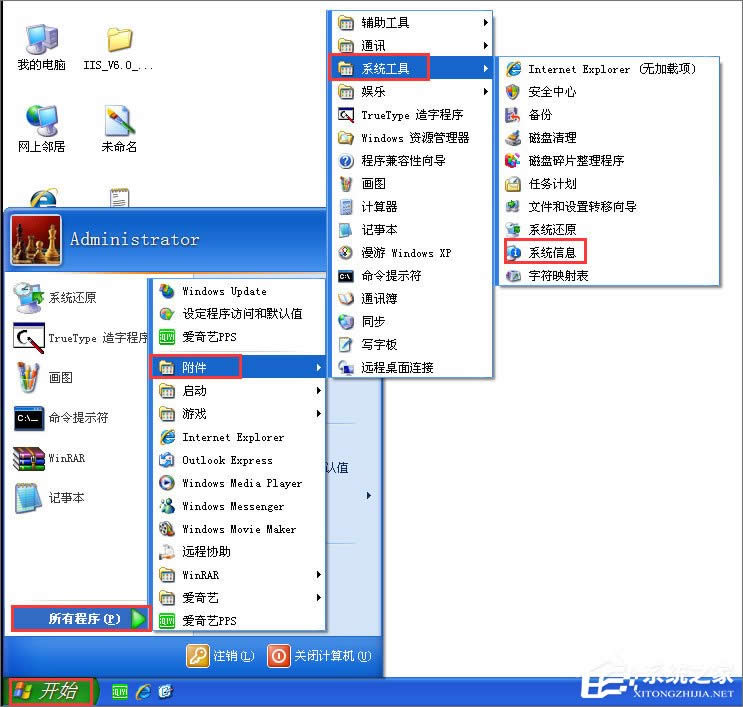743x707 pixels.
Task: Click the 开始 Start button
Action: pyautogui.click(x=50, y=690)
